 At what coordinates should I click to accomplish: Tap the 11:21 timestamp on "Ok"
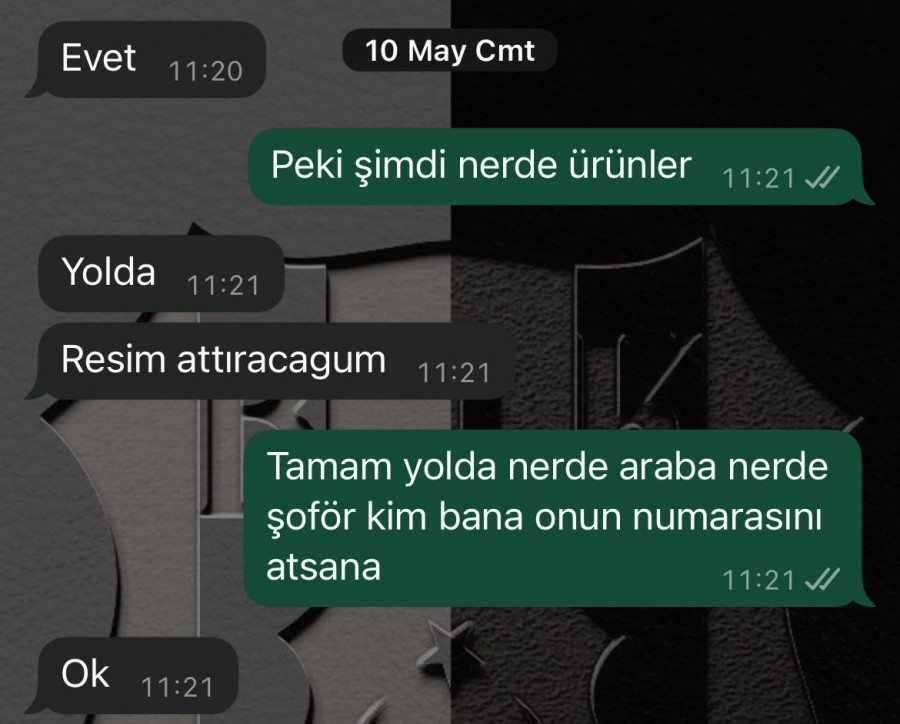tap(177, 687)
